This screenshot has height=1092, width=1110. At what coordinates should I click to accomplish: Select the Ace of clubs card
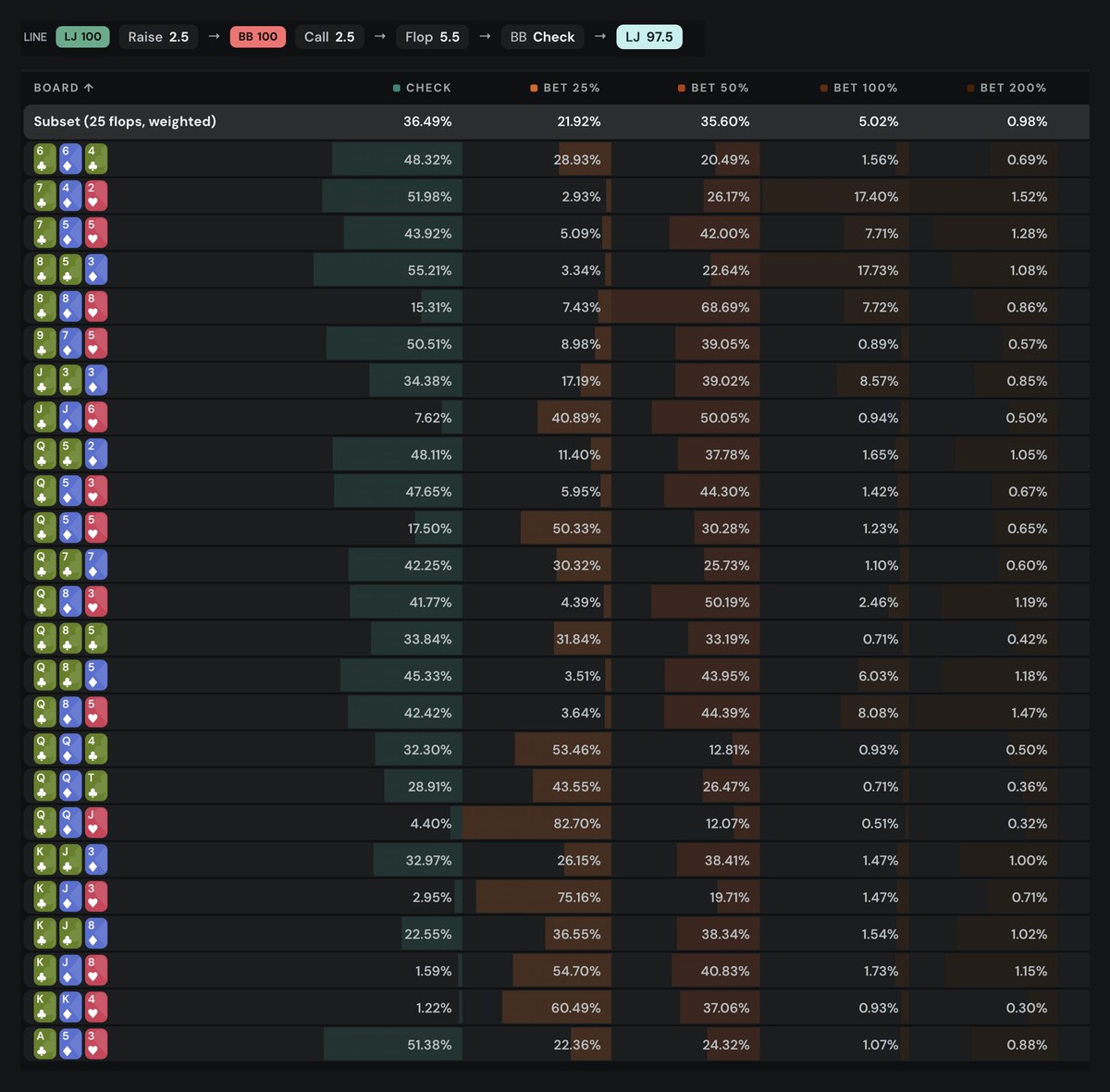pyautogui.click(x=44, y=1044)
